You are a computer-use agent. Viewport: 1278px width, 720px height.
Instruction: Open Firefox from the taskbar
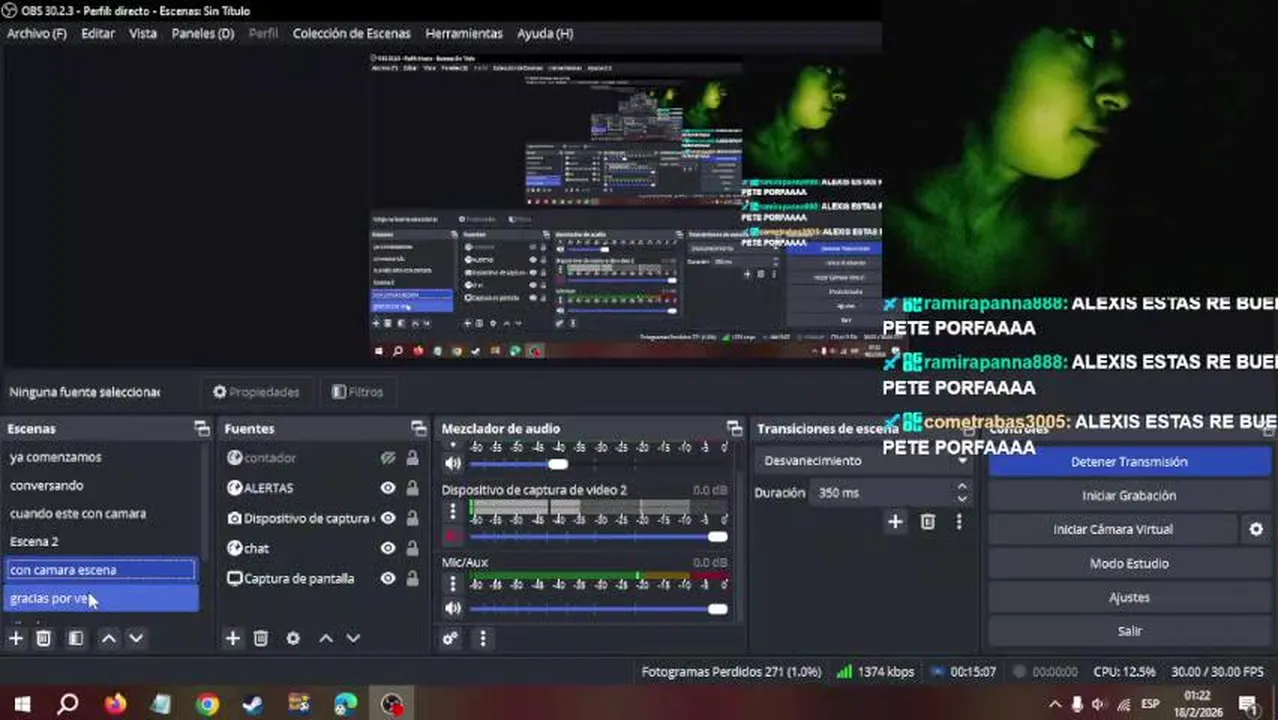click(115, 704)
